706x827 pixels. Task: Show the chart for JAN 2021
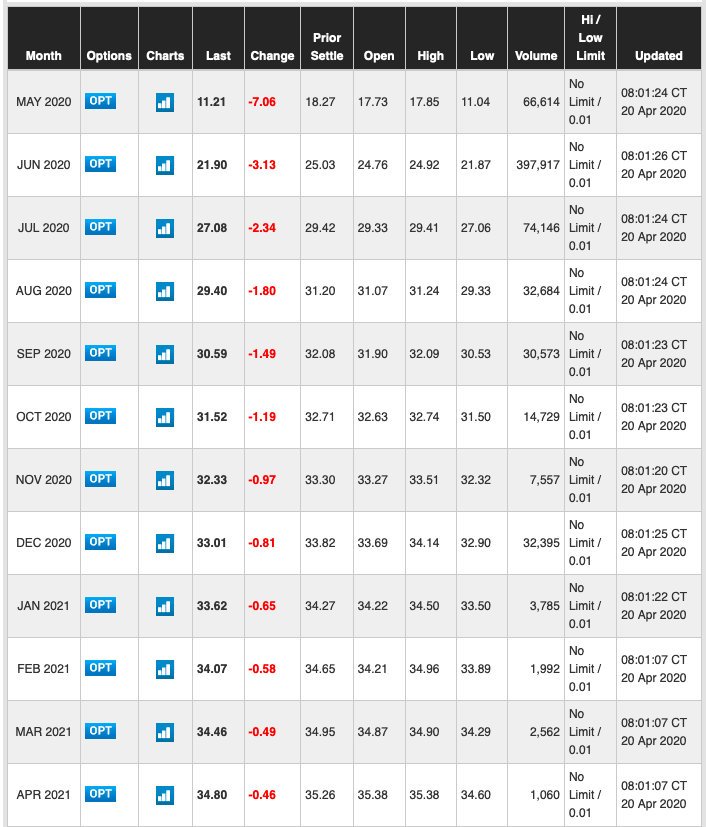pyautogui.click(x=165, y=606)
